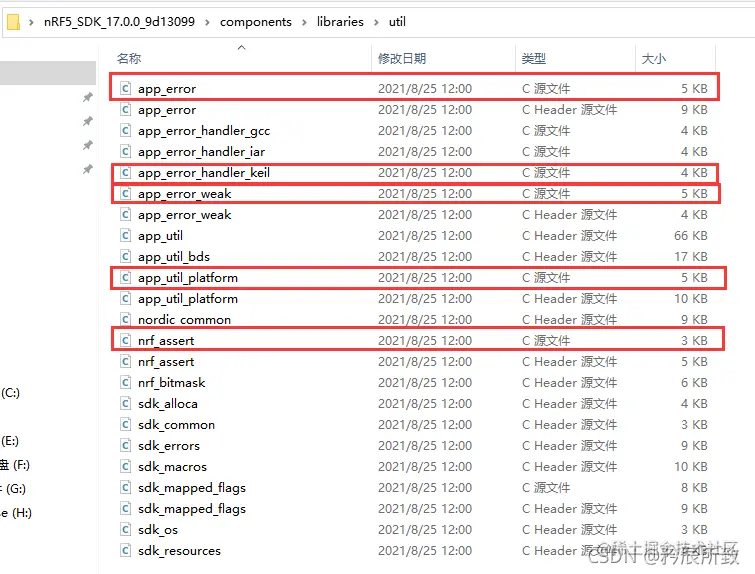Click the folder icon in the address bar

[13, 22]
